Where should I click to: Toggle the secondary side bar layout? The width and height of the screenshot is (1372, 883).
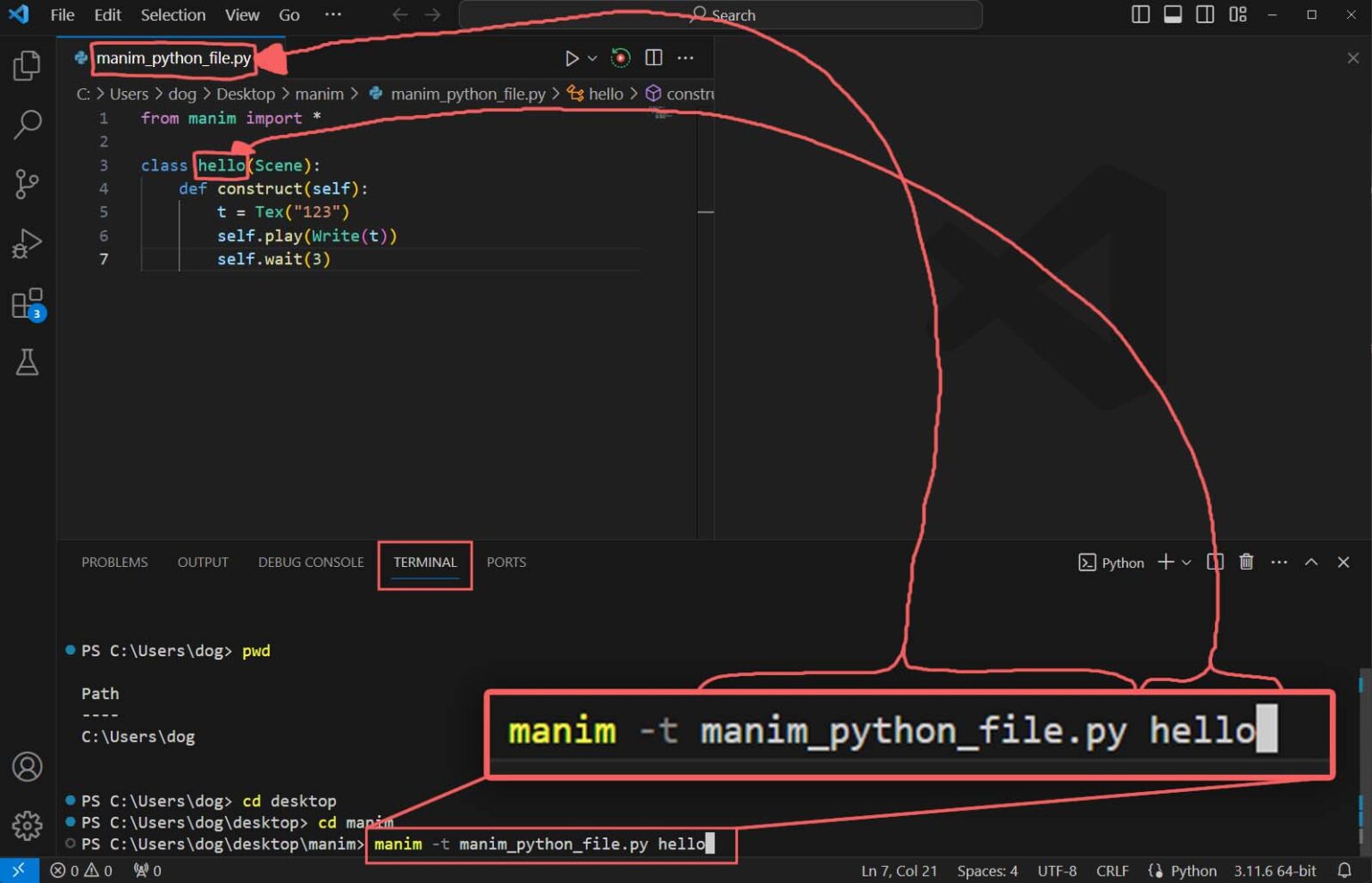click(1205, 14)
